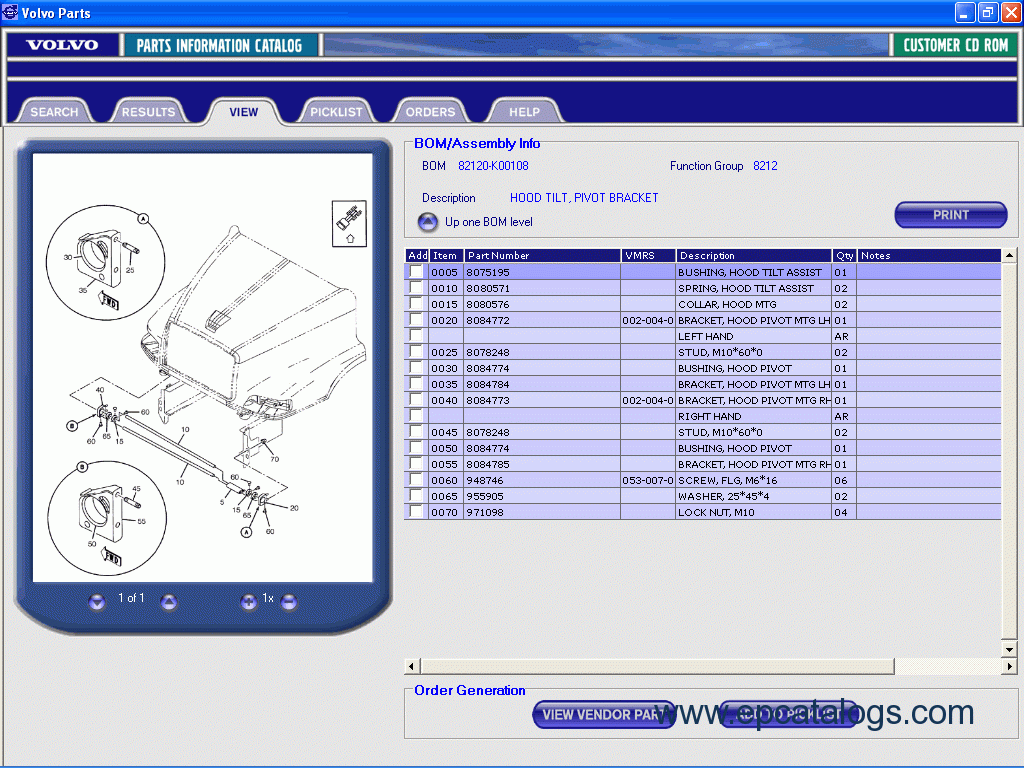Click the hood tilt exploded parts diagram
This screenshot has height=768, width=1024.
pos(202,368)
